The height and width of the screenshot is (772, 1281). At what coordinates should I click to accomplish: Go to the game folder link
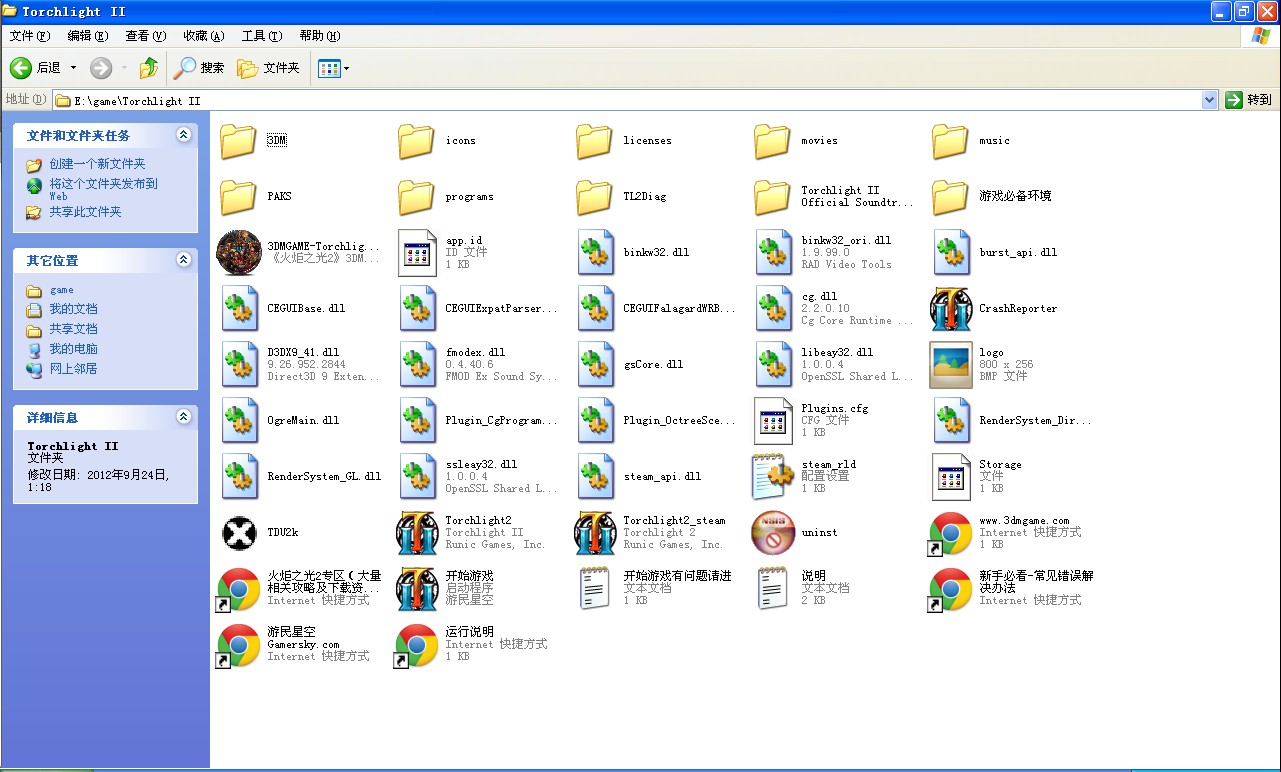coord(61,290)
